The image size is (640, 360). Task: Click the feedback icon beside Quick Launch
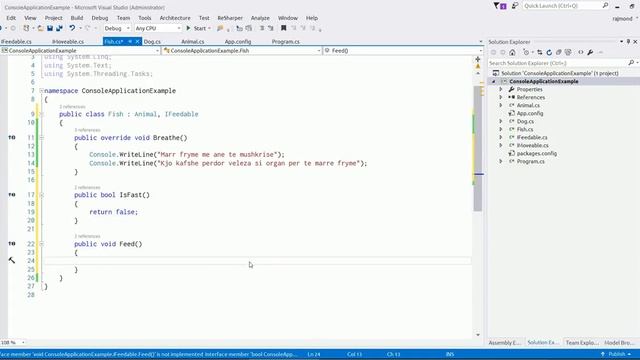515,6
